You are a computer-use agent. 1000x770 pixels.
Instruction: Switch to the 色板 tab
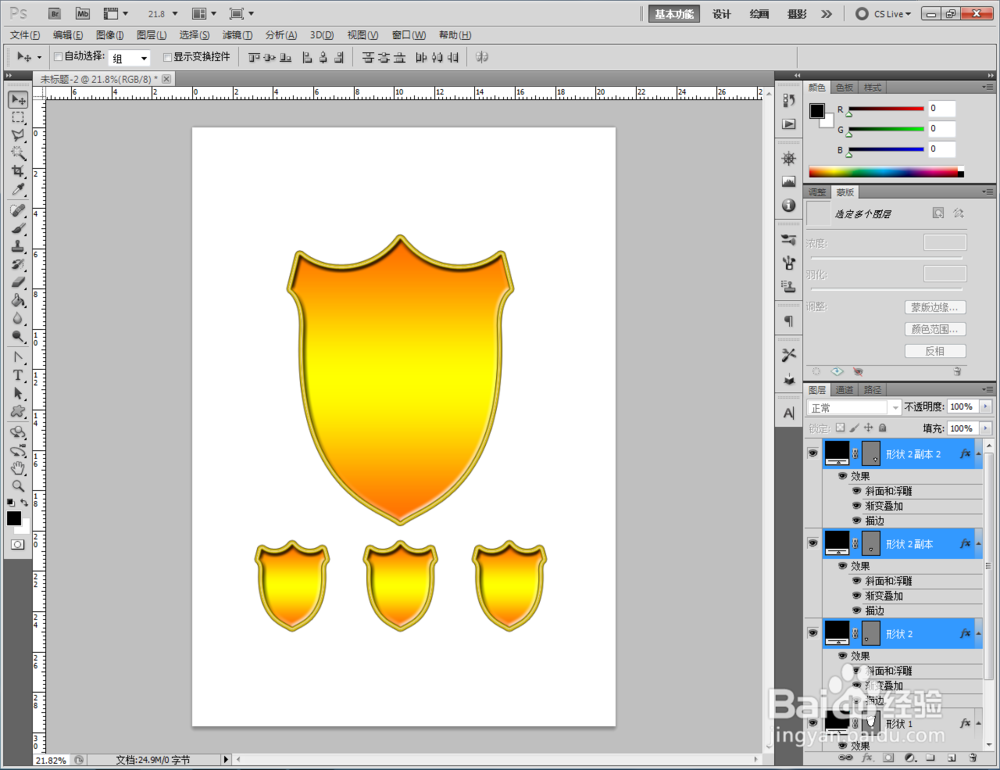[x=844, y=87]
